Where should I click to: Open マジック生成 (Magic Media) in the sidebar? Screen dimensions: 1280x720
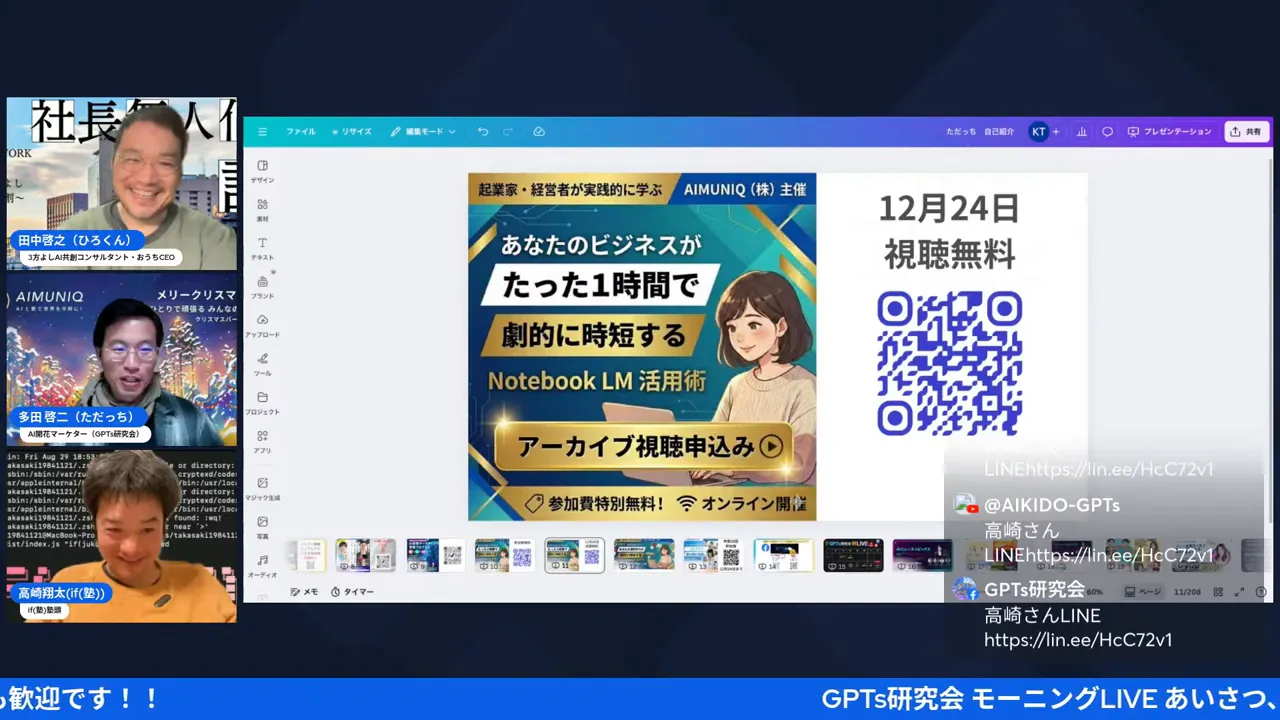(262, 489)
